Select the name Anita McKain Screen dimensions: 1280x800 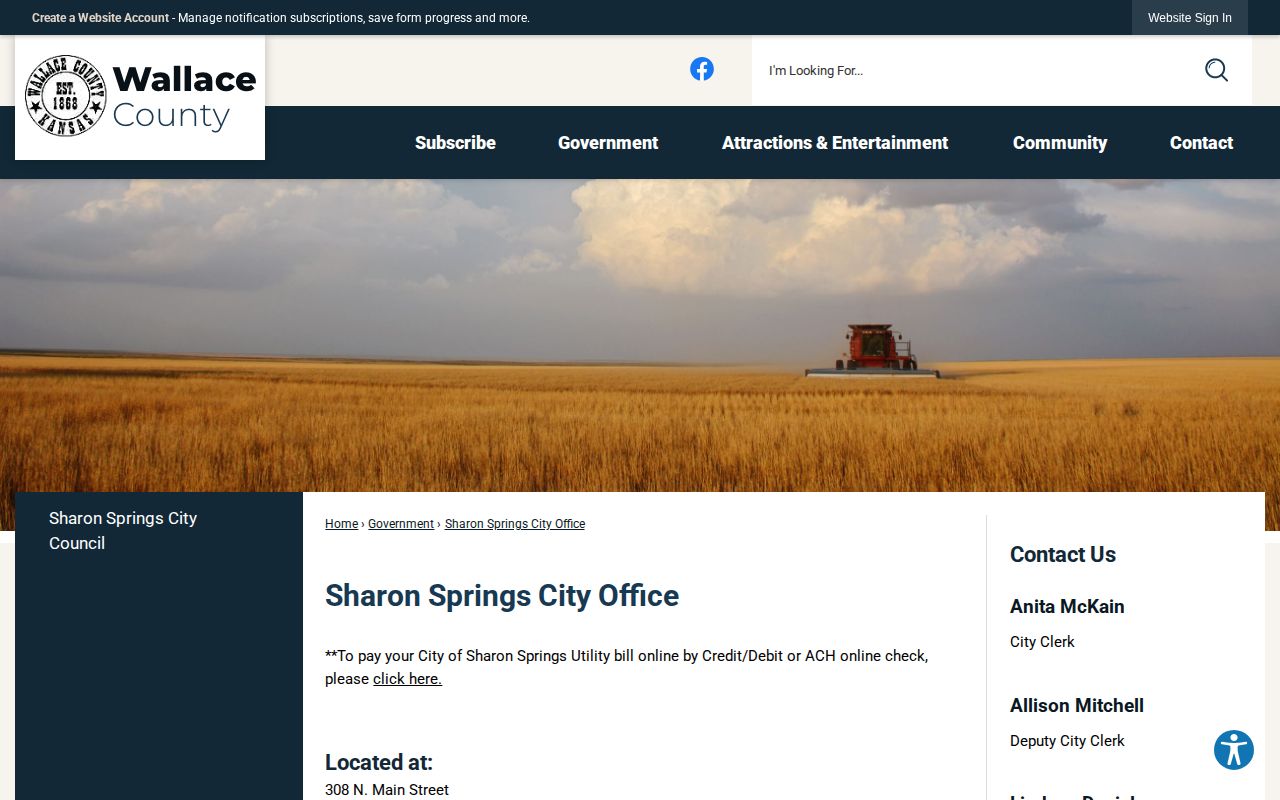click(x=1067, y=607)
